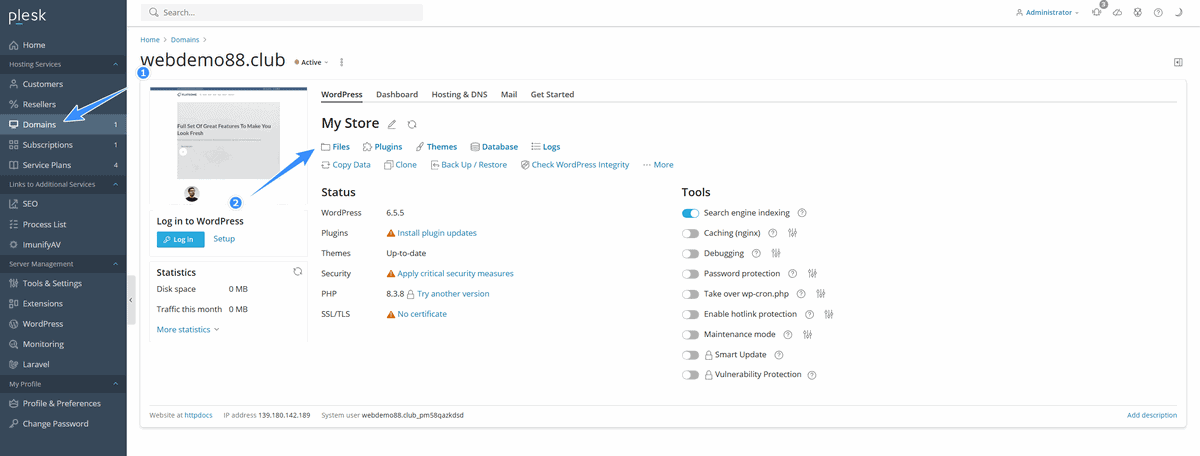Image resolution: width=1200 pixels, height=456 pixels.
Task: Open the help question mark in header
Action: (x=1158, y=12)
